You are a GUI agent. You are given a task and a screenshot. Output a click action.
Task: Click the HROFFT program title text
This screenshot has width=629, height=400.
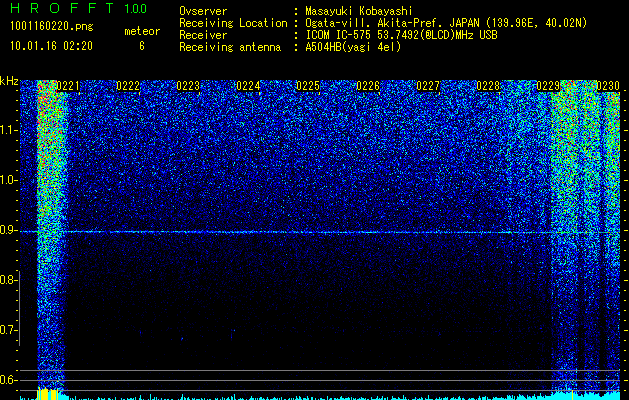[62, 8]
